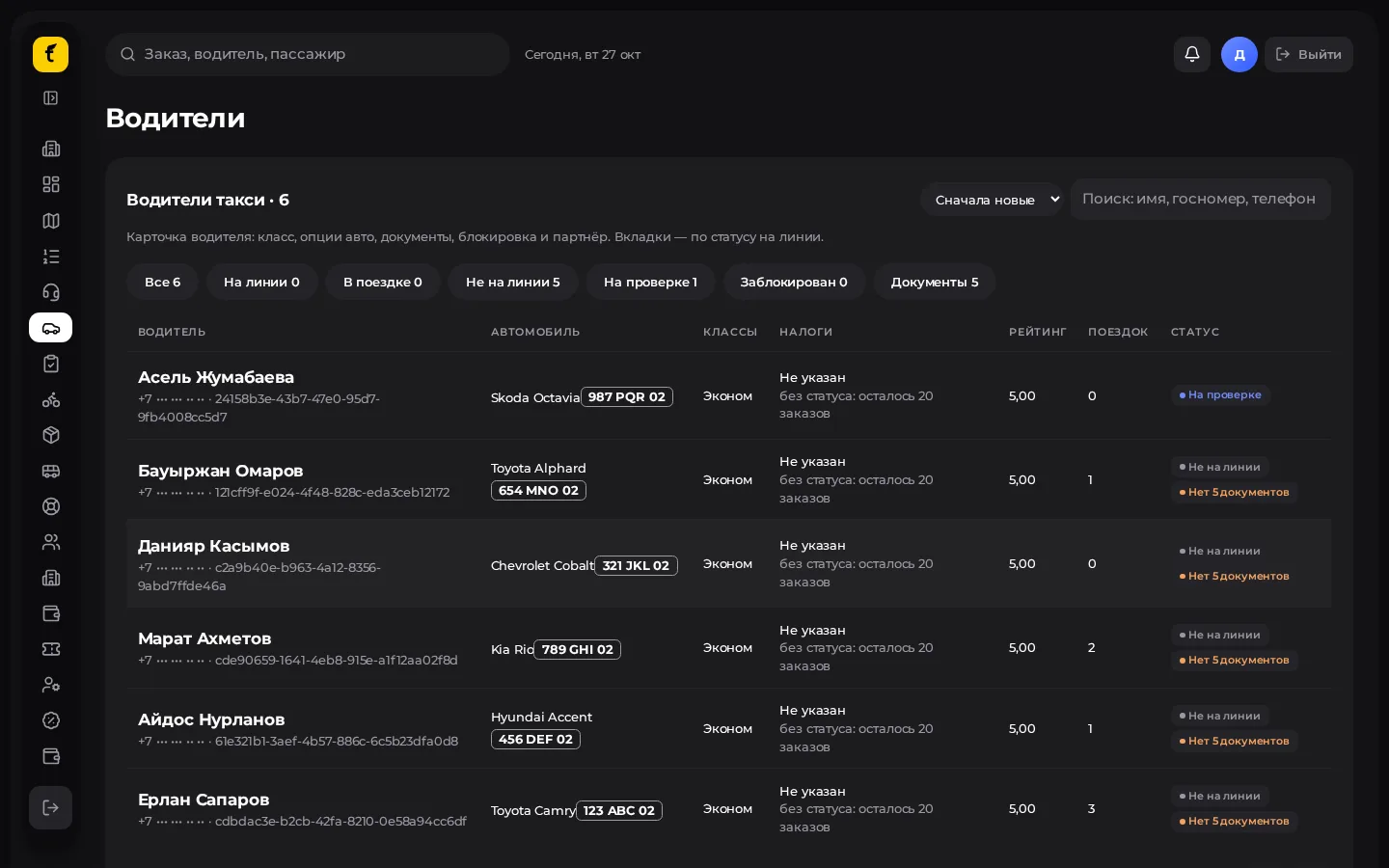
Task: Open the lifebuoy help icon
Action: [51, 506]
